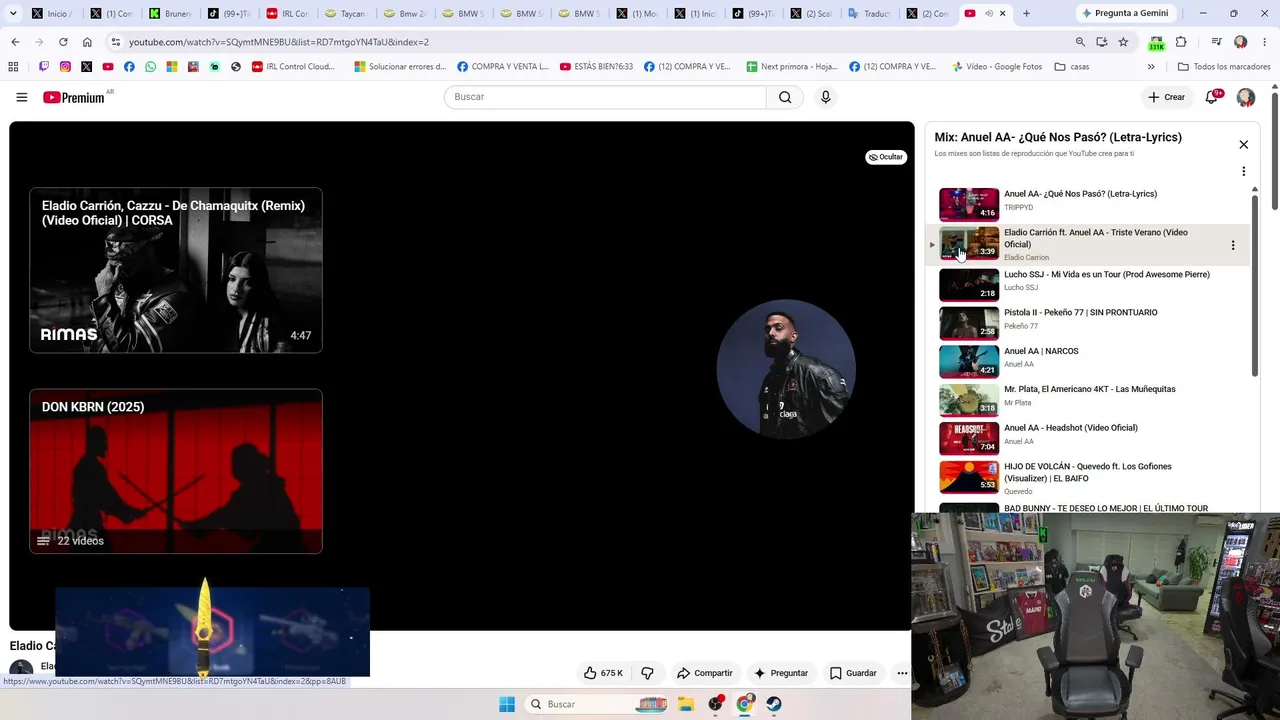The image size is (1280, 720).
Task: Open a new browser tab
Action: 1026,14
